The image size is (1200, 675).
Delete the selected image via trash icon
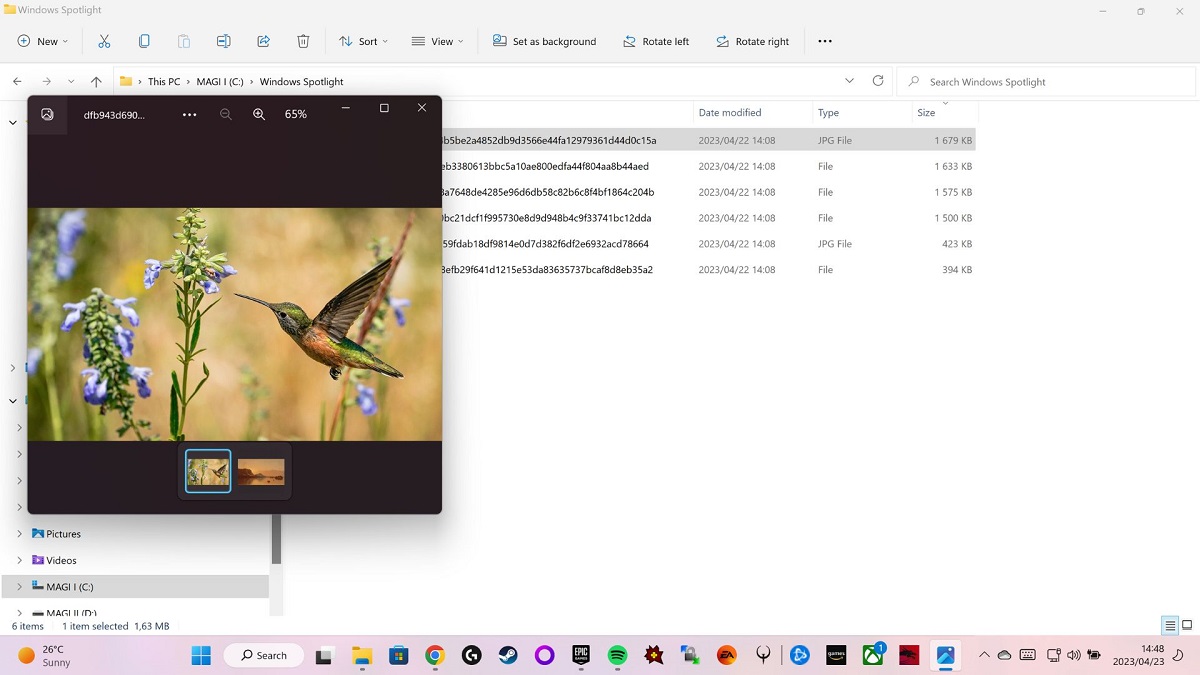[303, 41]
